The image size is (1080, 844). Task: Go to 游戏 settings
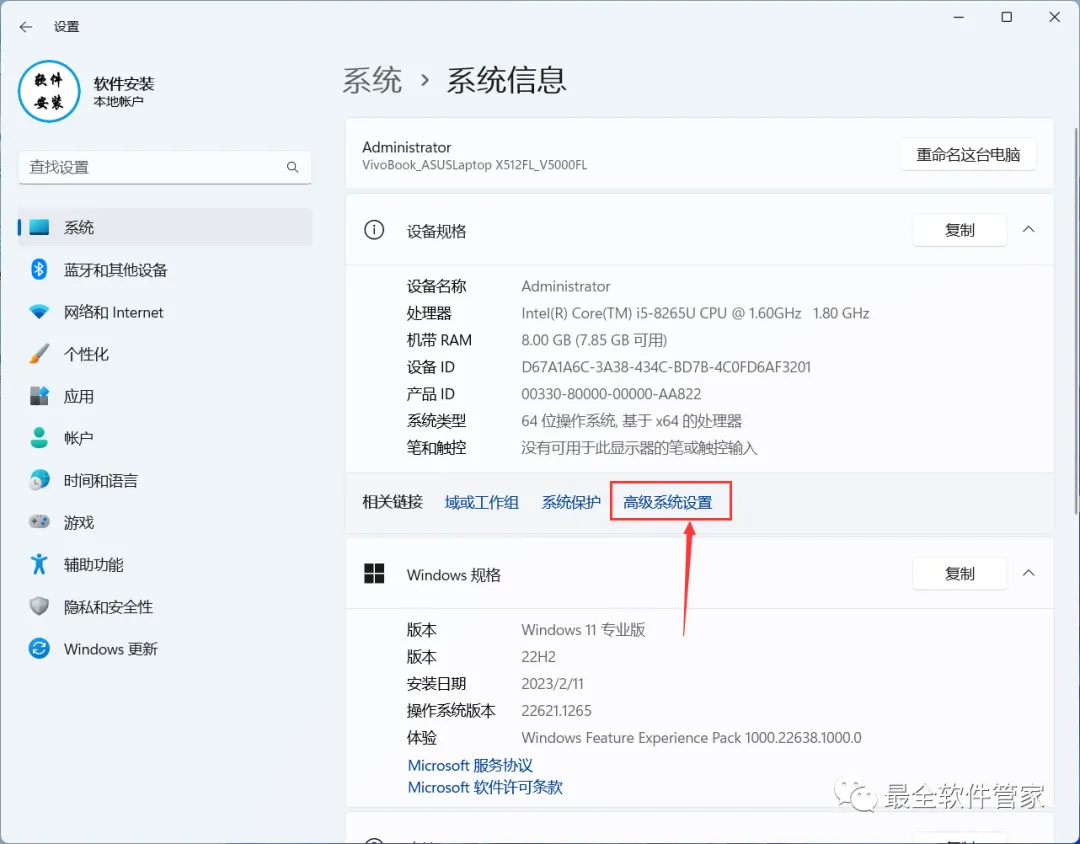(165, 522)
